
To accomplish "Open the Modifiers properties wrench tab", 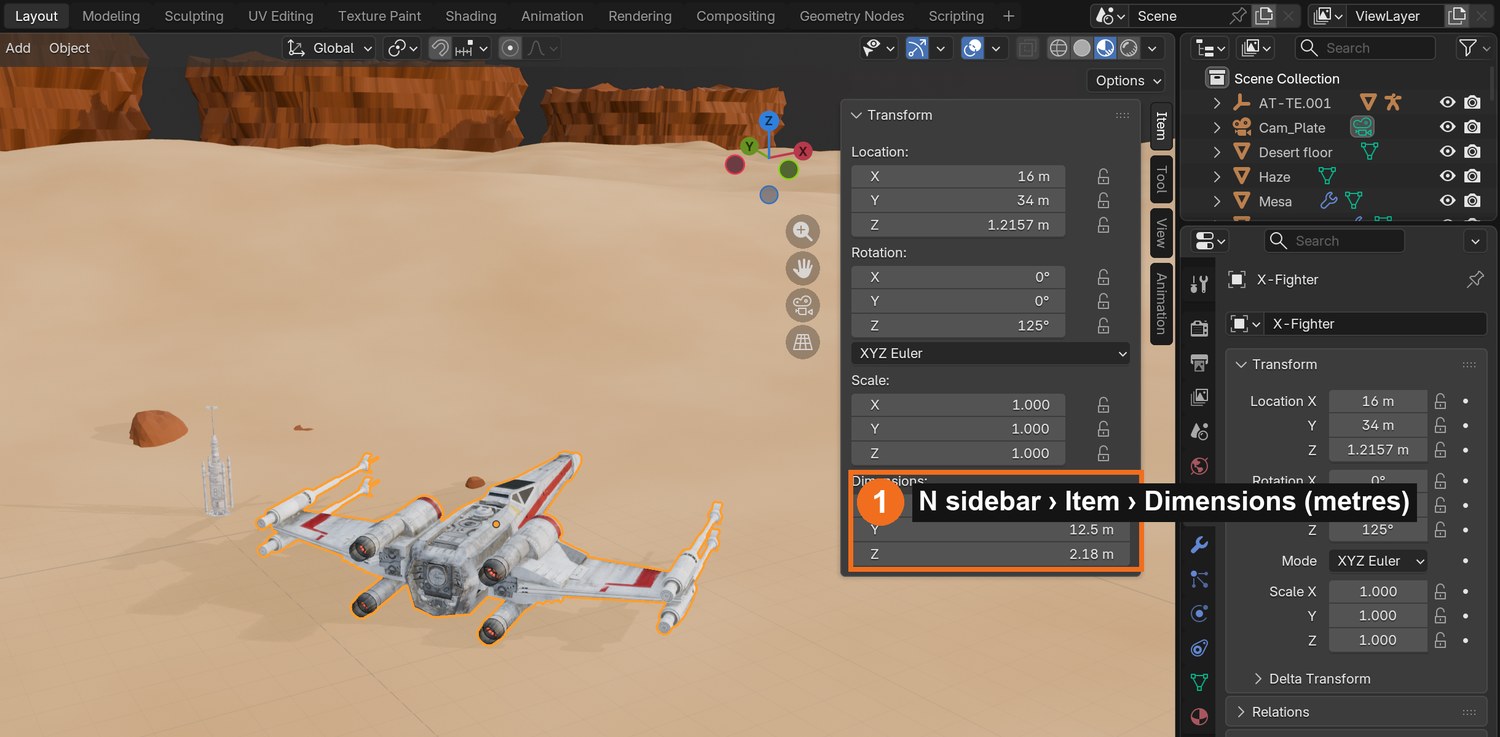I will (x=1199, y=545).
